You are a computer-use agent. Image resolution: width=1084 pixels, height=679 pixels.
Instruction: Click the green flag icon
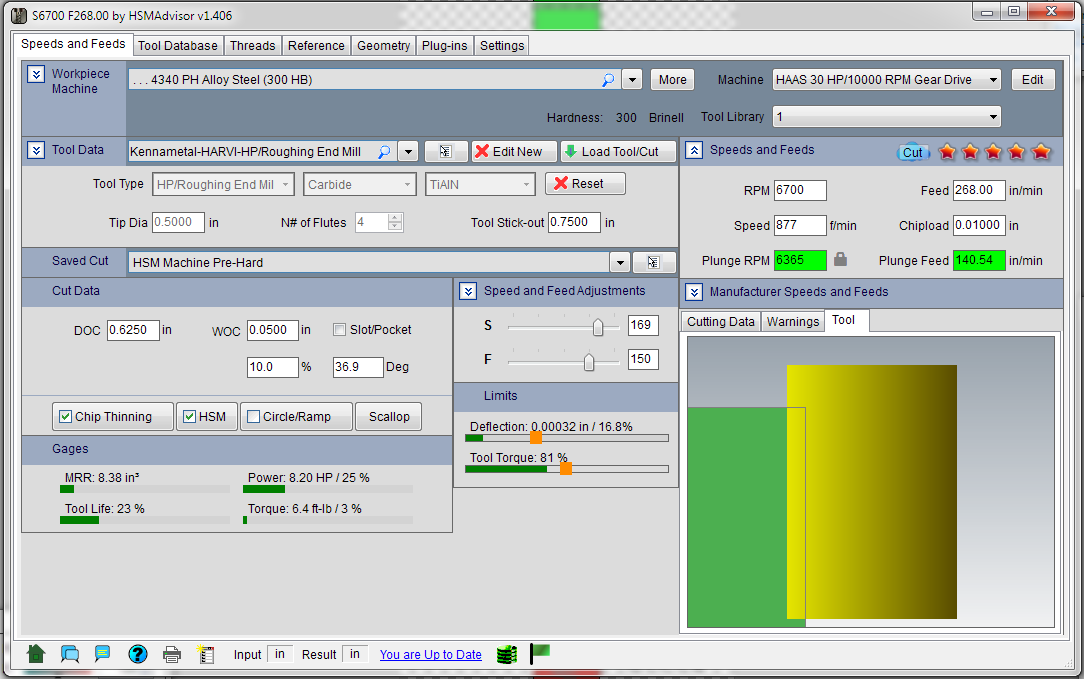click(x=540, y=653)
